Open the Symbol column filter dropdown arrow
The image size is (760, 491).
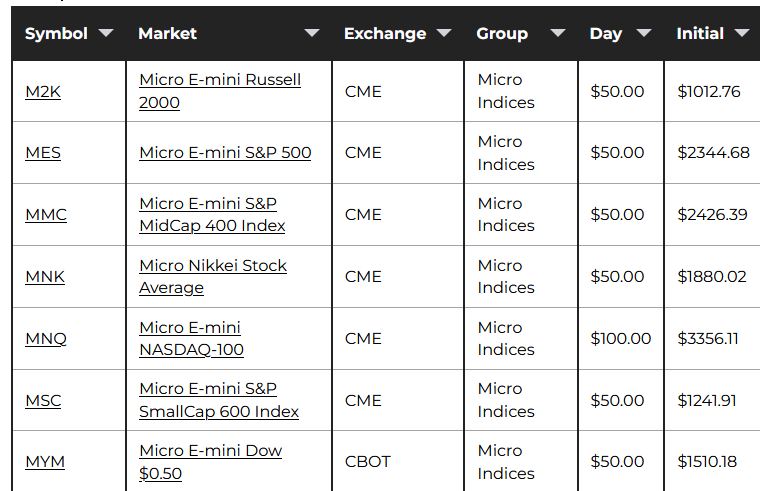click(107, 34)
